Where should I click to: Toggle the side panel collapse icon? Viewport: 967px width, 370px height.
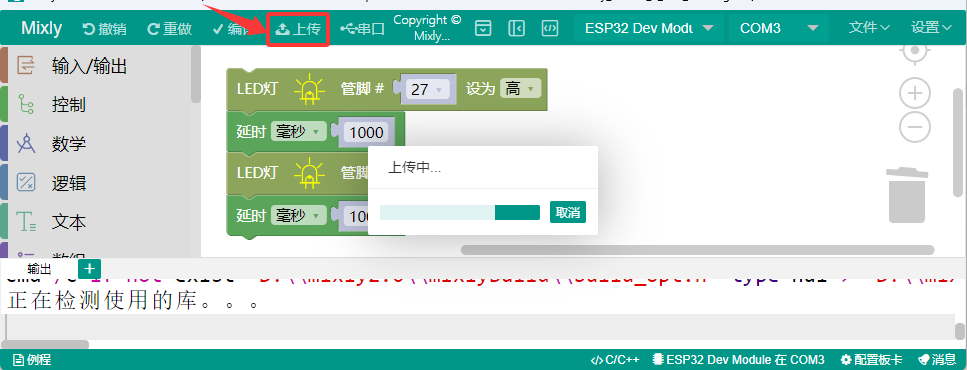[x=516, y=28]
